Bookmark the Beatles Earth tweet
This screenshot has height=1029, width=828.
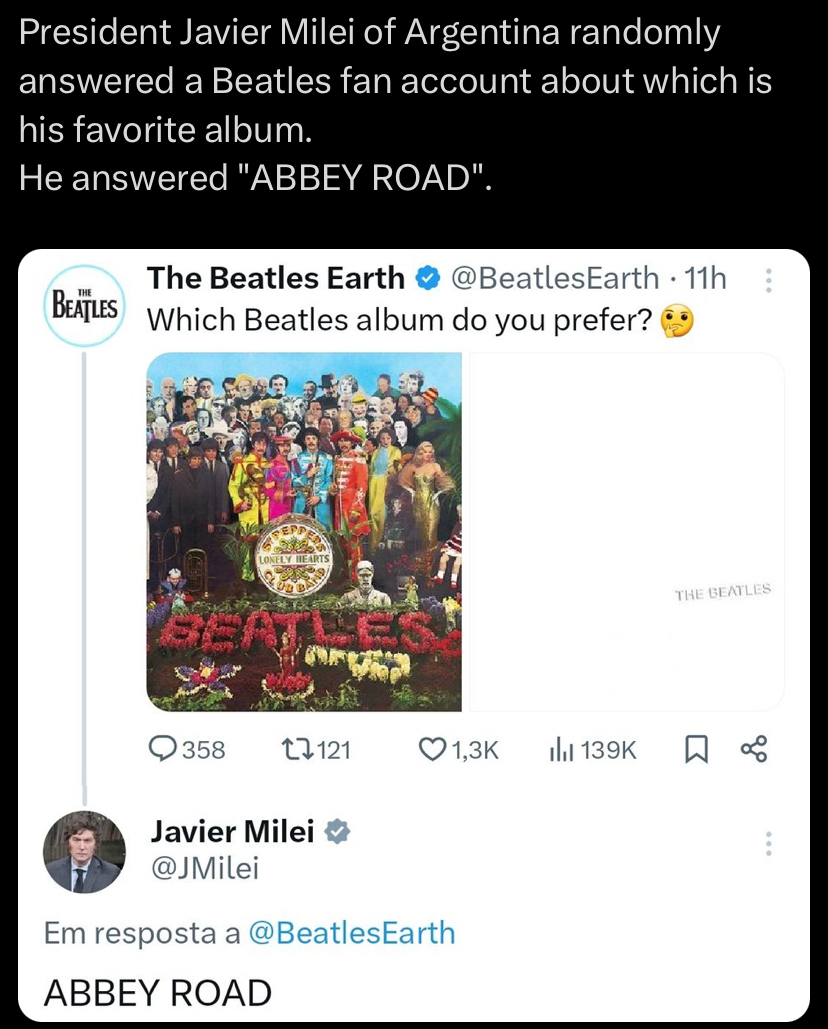[x=696, y=749]
